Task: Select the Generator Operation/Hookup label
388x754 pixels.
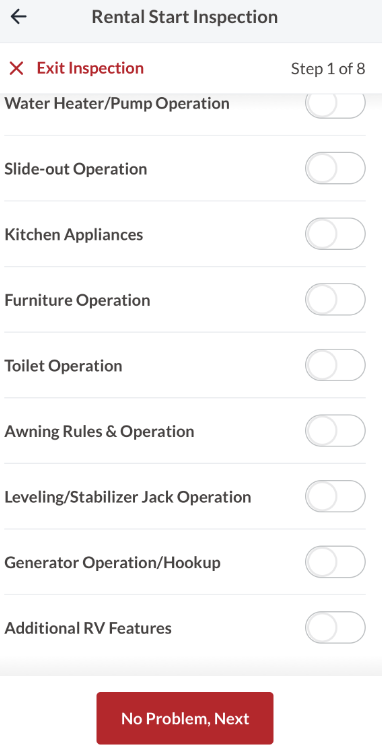Action: tap(113, 563)
